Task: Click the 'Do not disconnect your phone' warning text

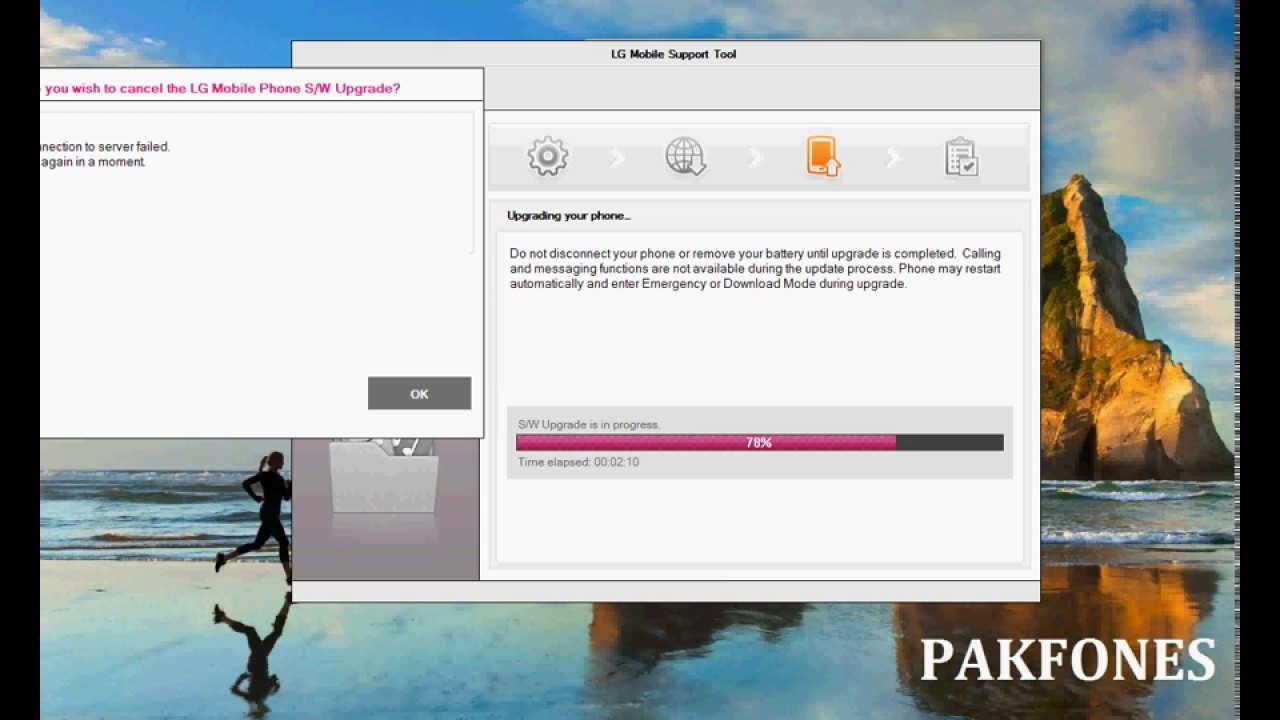Action: point(755,269)
